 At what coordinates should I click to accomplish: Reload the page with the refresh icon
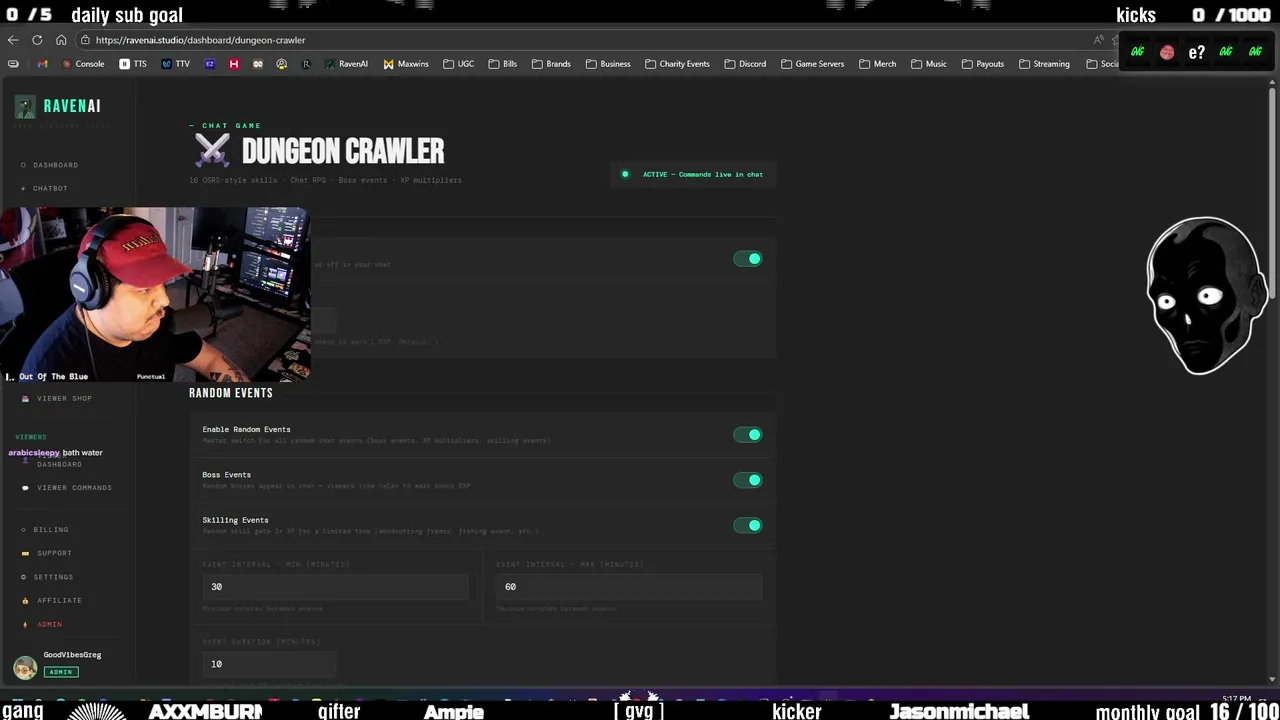37,40
